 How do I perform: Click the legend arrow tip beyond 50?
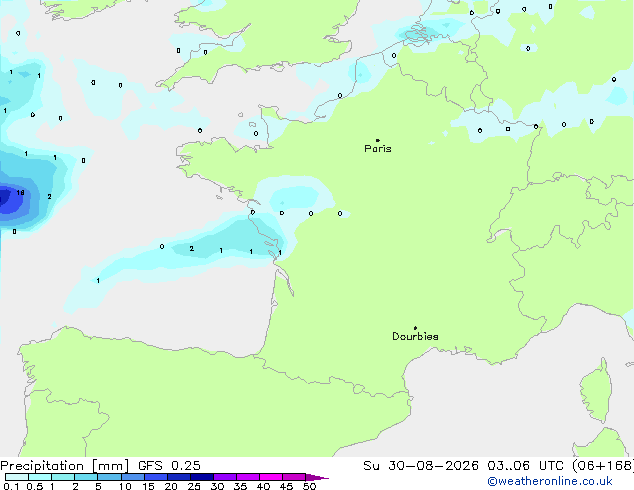point(317,477)
